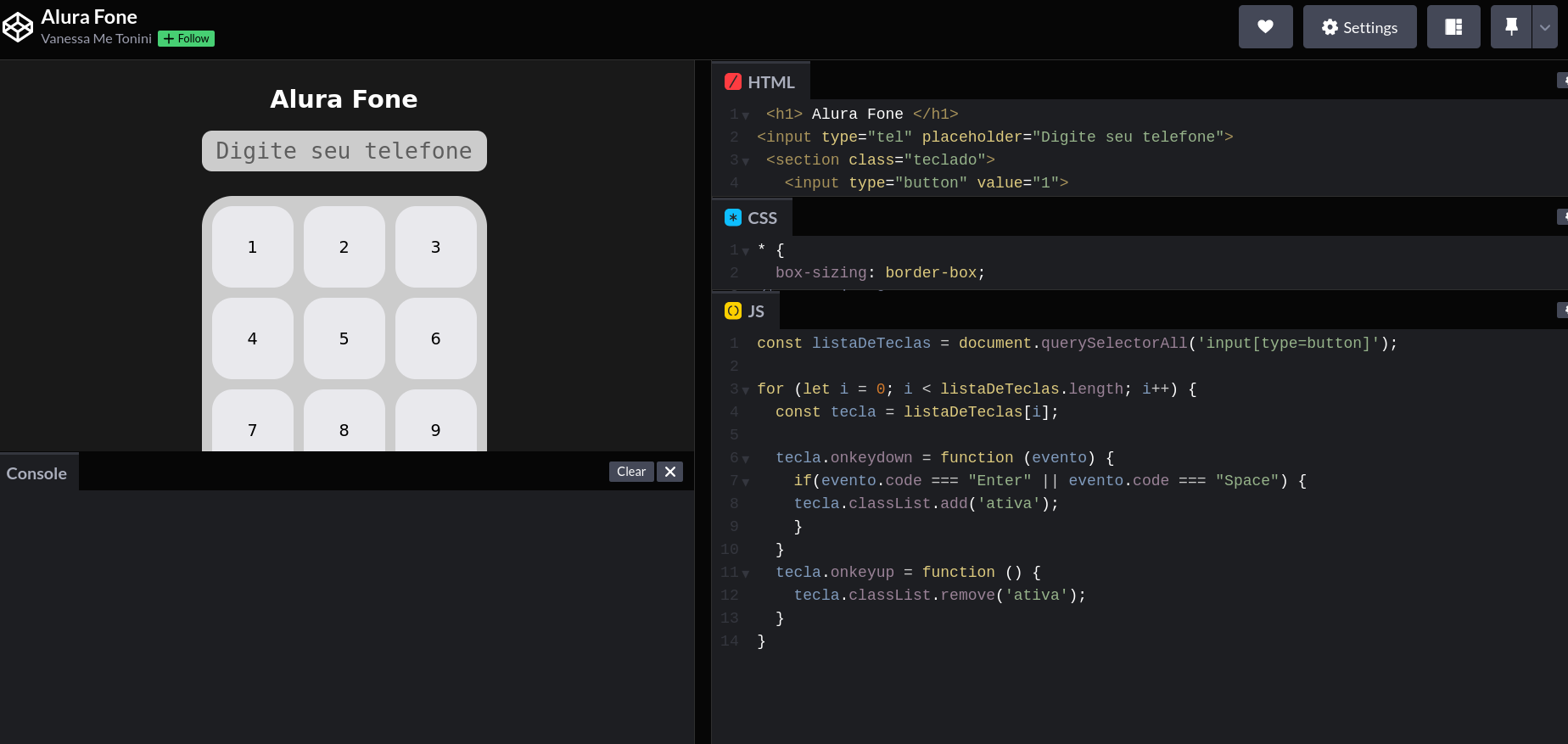The width and height of the screenshot is (1568, 744).
Task: Click the Alura Fone pen title
Action: pos(89,17)
